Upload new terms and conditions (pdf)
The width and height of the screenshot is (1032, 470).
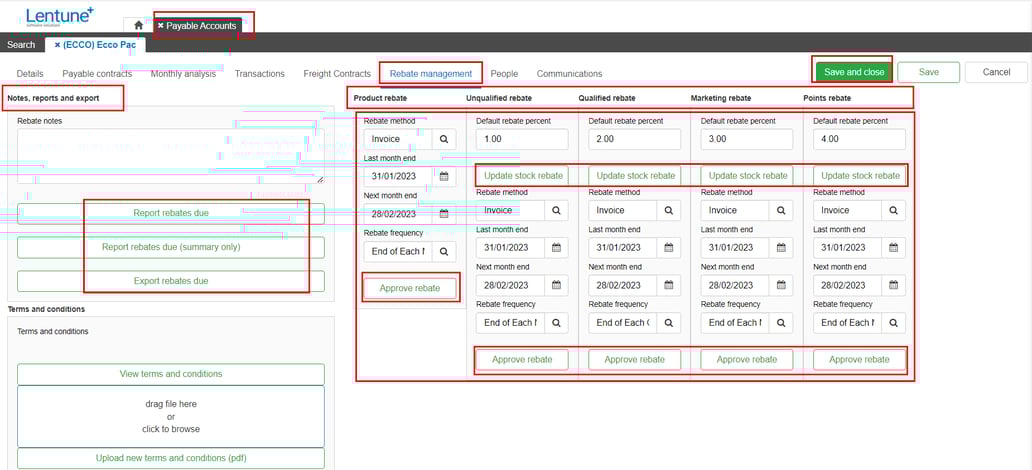(170, 458)
